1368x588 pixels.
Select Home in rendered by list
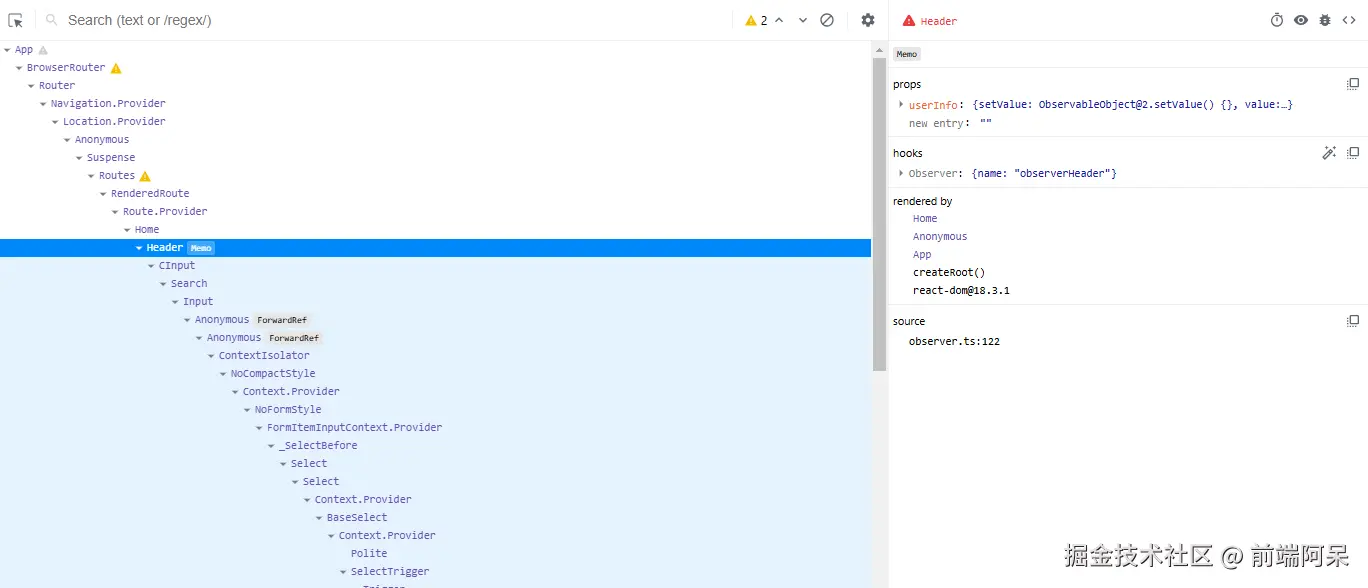pyautogui.click(x=925, y=218)
